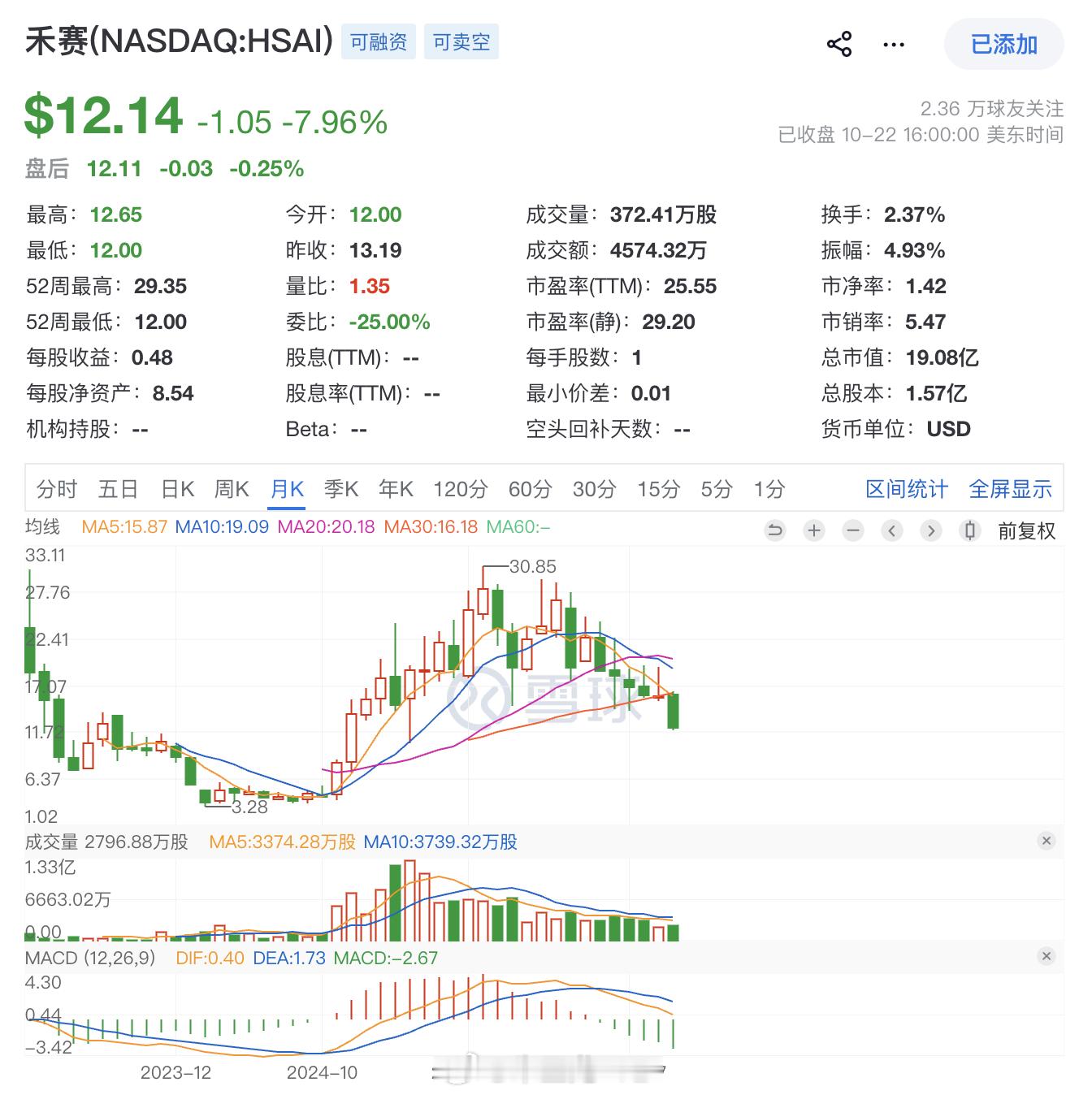Click the MA5:15.87 moving average label
Image resolution: width=1092 pixels, height=1095 pixels.
[x=124, y=526]
